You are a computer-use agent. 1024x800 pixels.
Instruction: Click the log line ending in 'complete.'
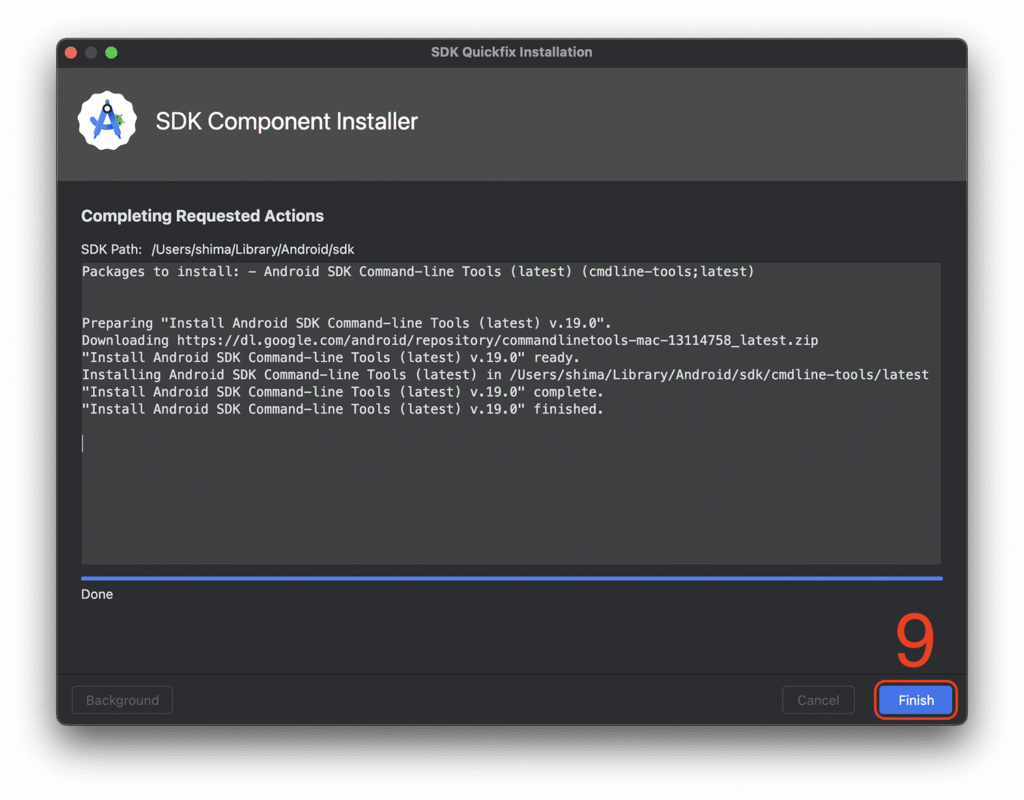pos(342,392)
